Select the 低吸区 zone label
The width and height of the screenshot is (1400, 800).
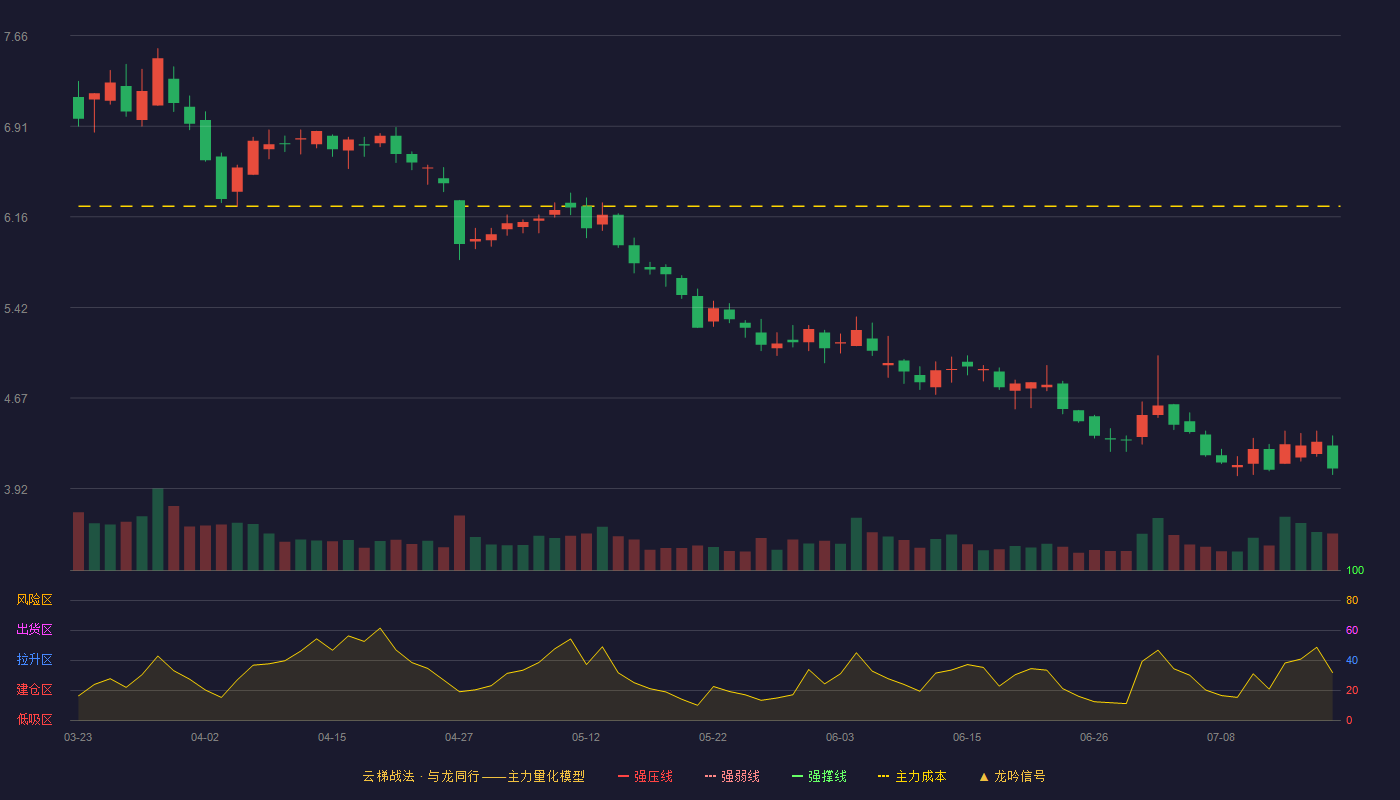pyautogui.click(x=35, y=719)
